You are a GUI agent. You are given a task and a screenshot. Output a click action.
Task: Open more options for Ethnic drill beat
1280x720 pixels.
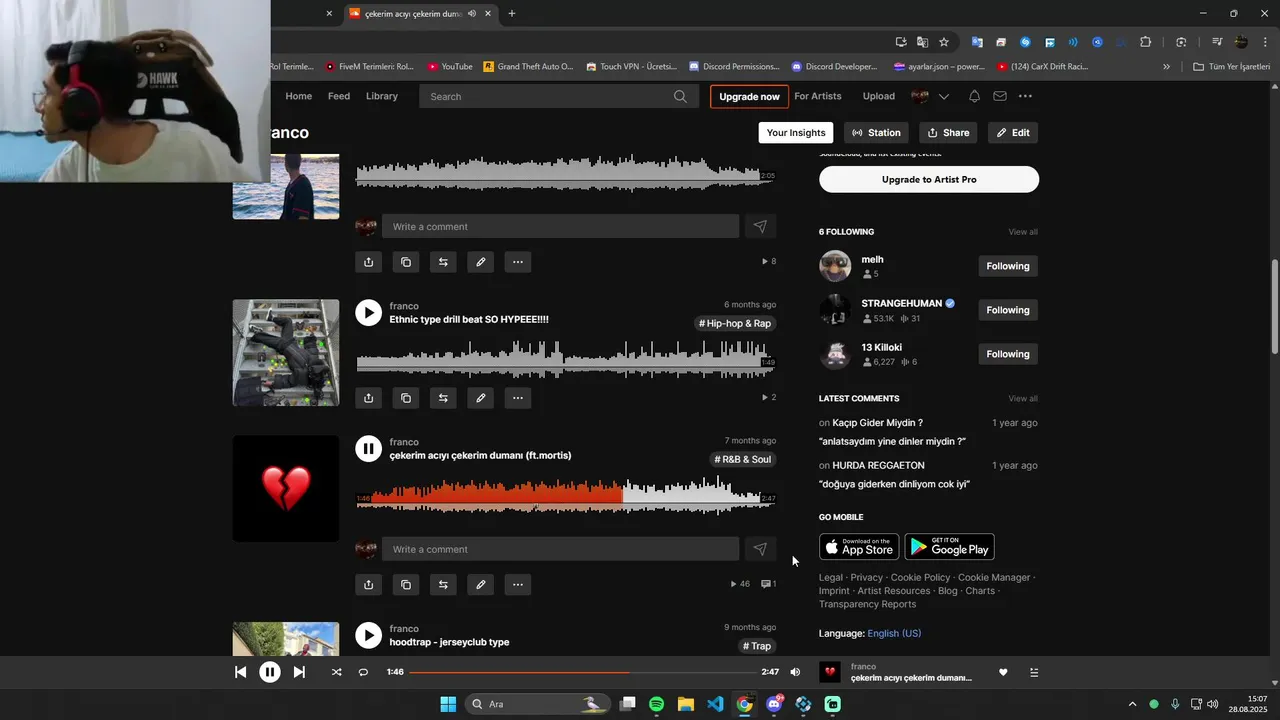click(x=518, y=398)
